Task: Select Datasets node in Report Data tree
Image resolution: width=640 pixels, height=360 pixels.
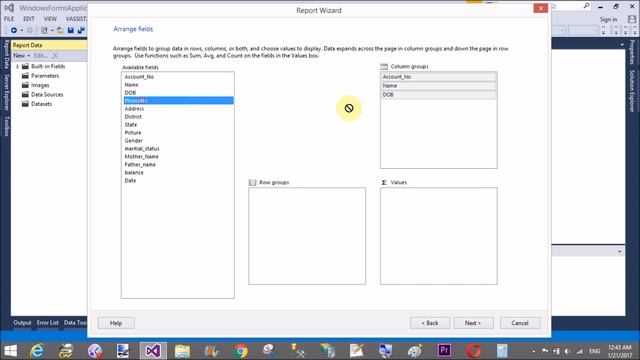Action: (41, 104)
